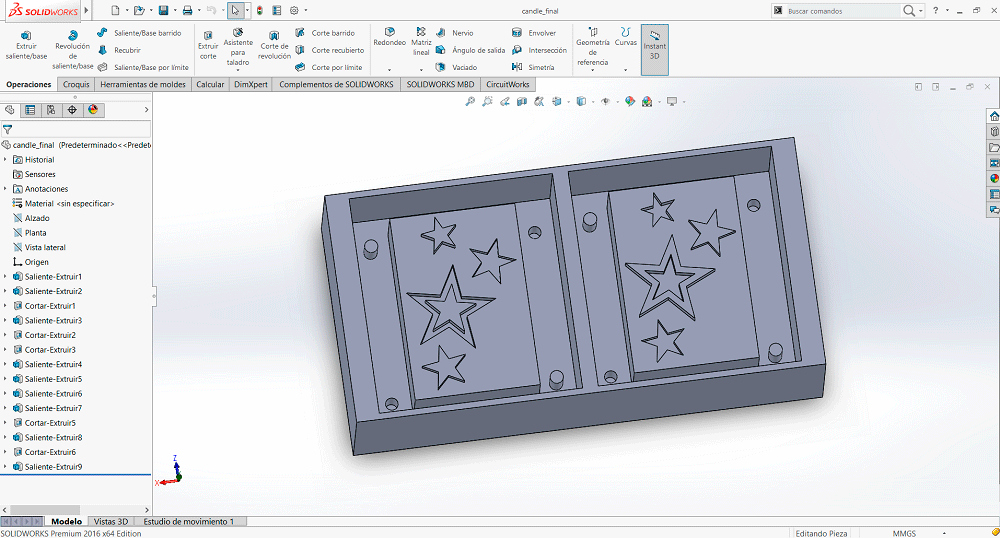Image resolution: width=1000 pixels, height=538 pixels.
Task: Expand Saliente-Extruir9 feature
Action: [x=5, y=467]
